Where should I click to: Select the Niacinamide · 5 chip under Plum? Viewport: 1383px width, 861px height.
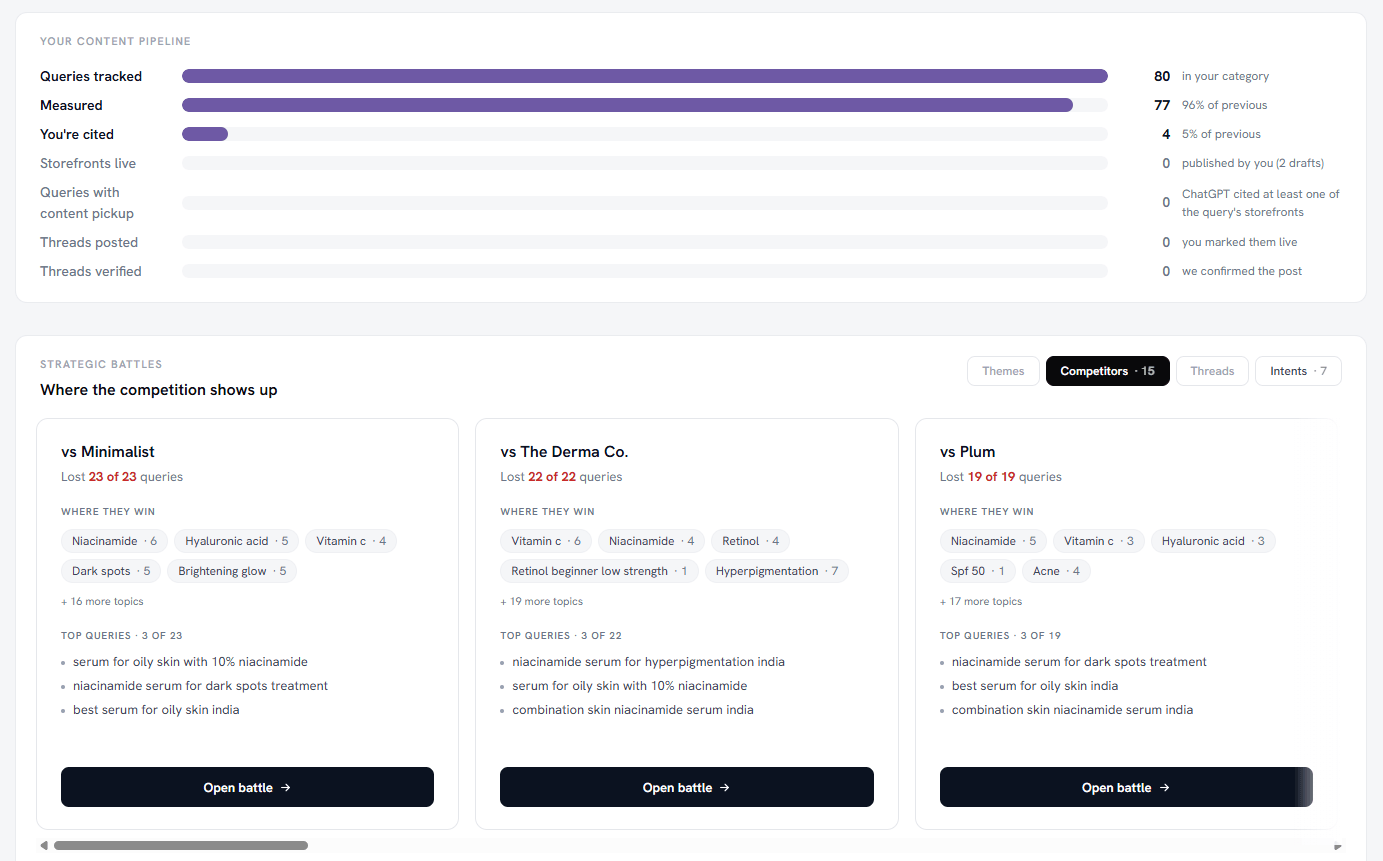(x=993, y=541)
